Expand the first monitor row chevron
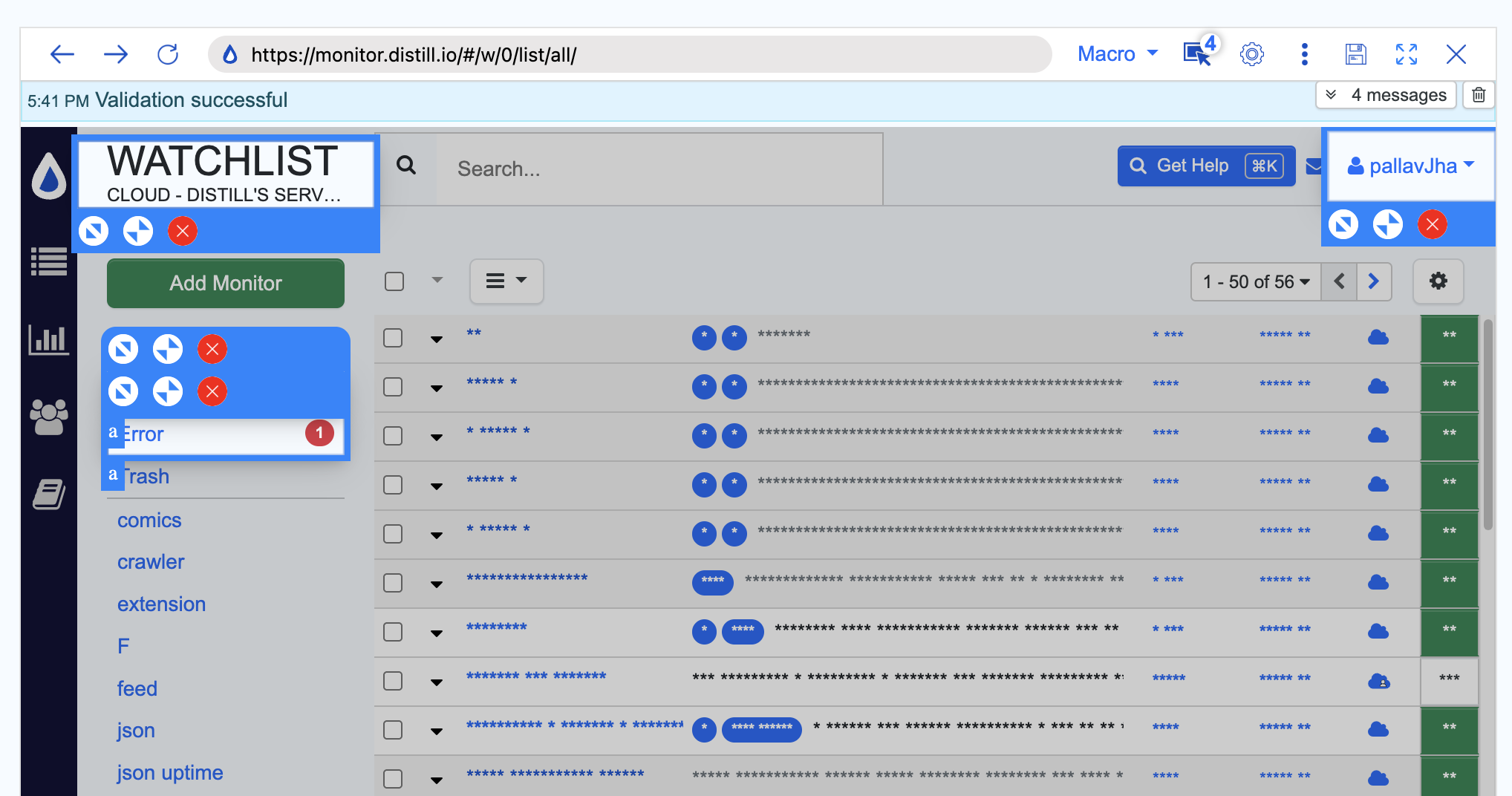 pyautogui.click(x=436, y=339)
